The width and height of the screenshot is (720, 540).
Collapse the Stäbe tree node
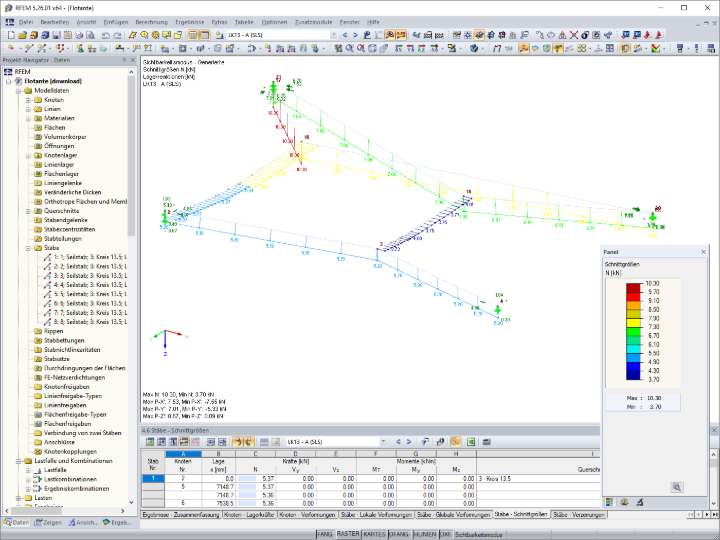[28, 248]
